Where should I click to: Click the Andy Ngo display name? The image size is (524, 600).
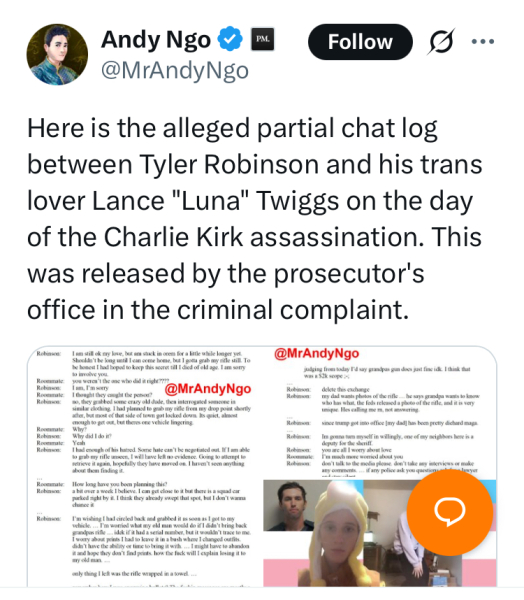(x=156, y=40)
